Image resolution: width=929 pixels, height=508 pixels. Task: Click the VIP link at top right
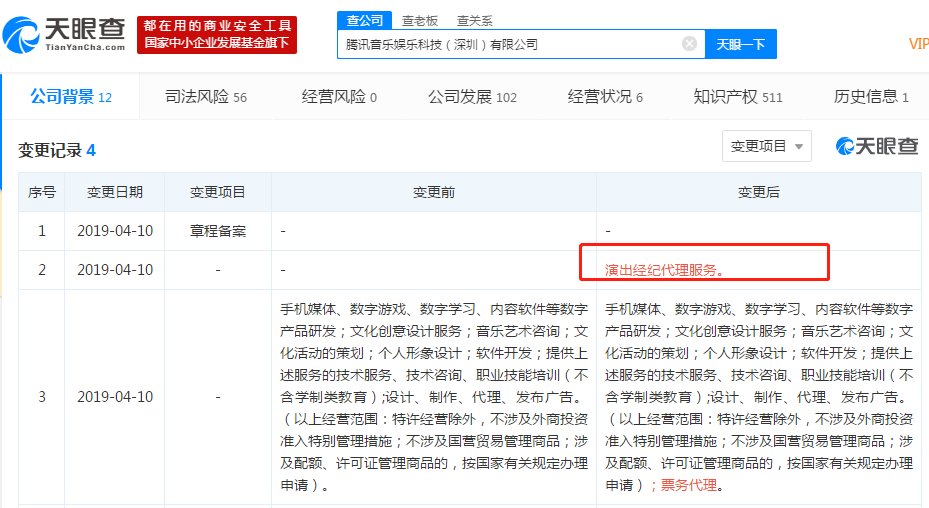pos(918,44)
